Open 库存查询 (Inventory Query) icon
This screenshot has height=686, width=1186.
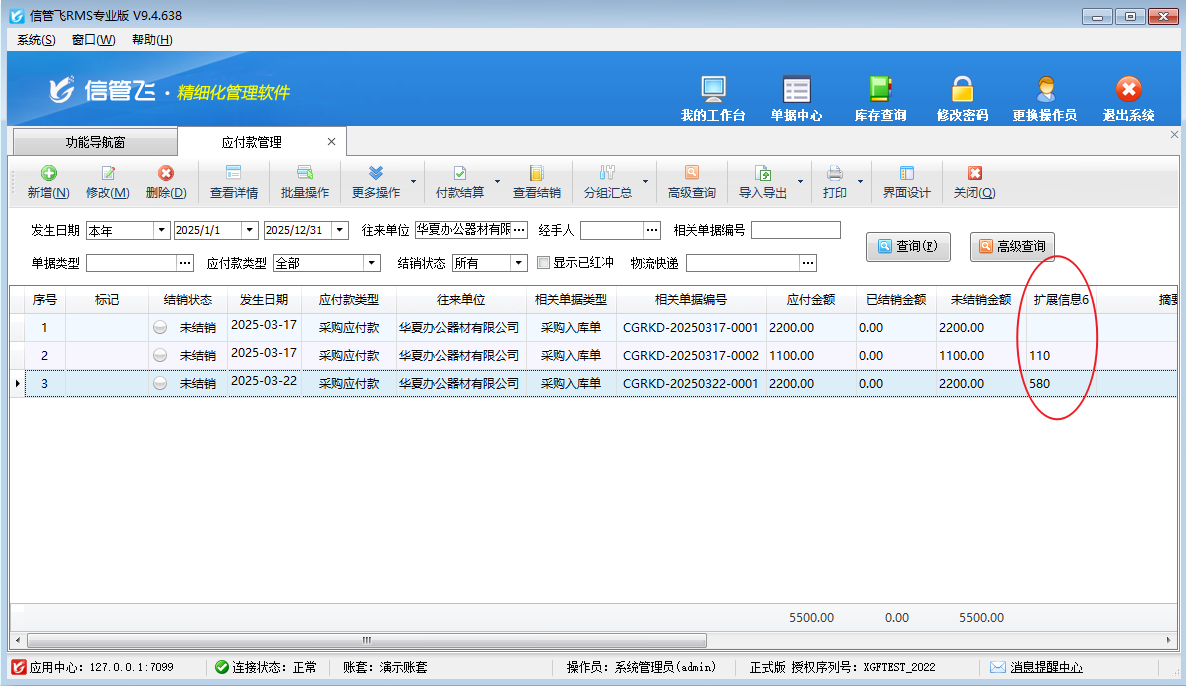(x=880, y=90)
